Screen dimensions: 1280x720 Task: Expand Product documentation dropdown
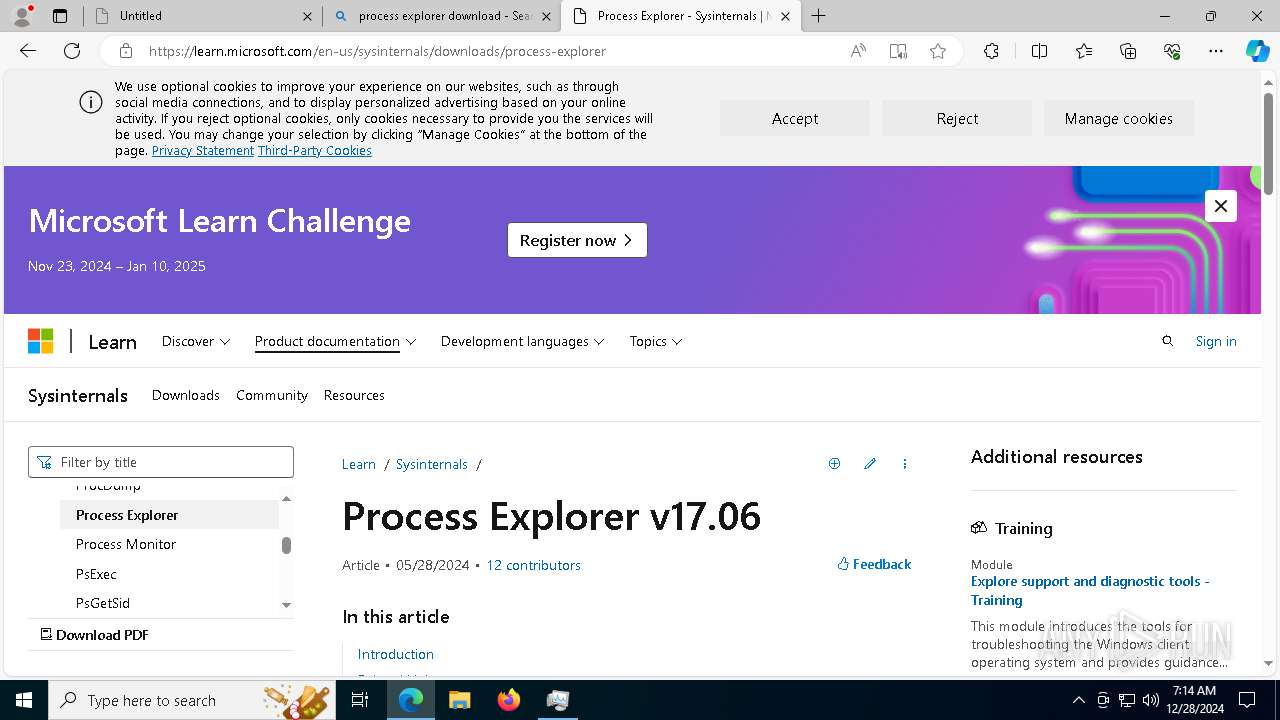[335, 341]
